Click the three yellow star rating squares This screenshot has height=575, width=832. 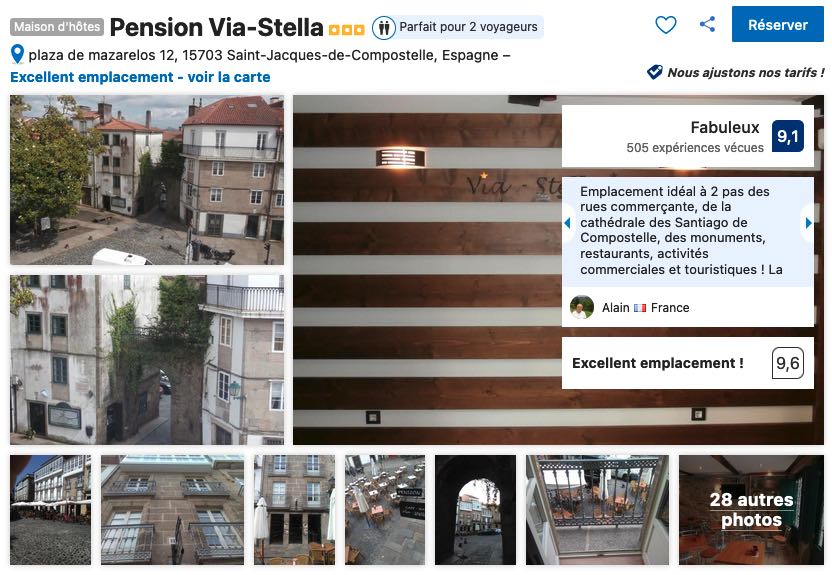coord(346,30)
